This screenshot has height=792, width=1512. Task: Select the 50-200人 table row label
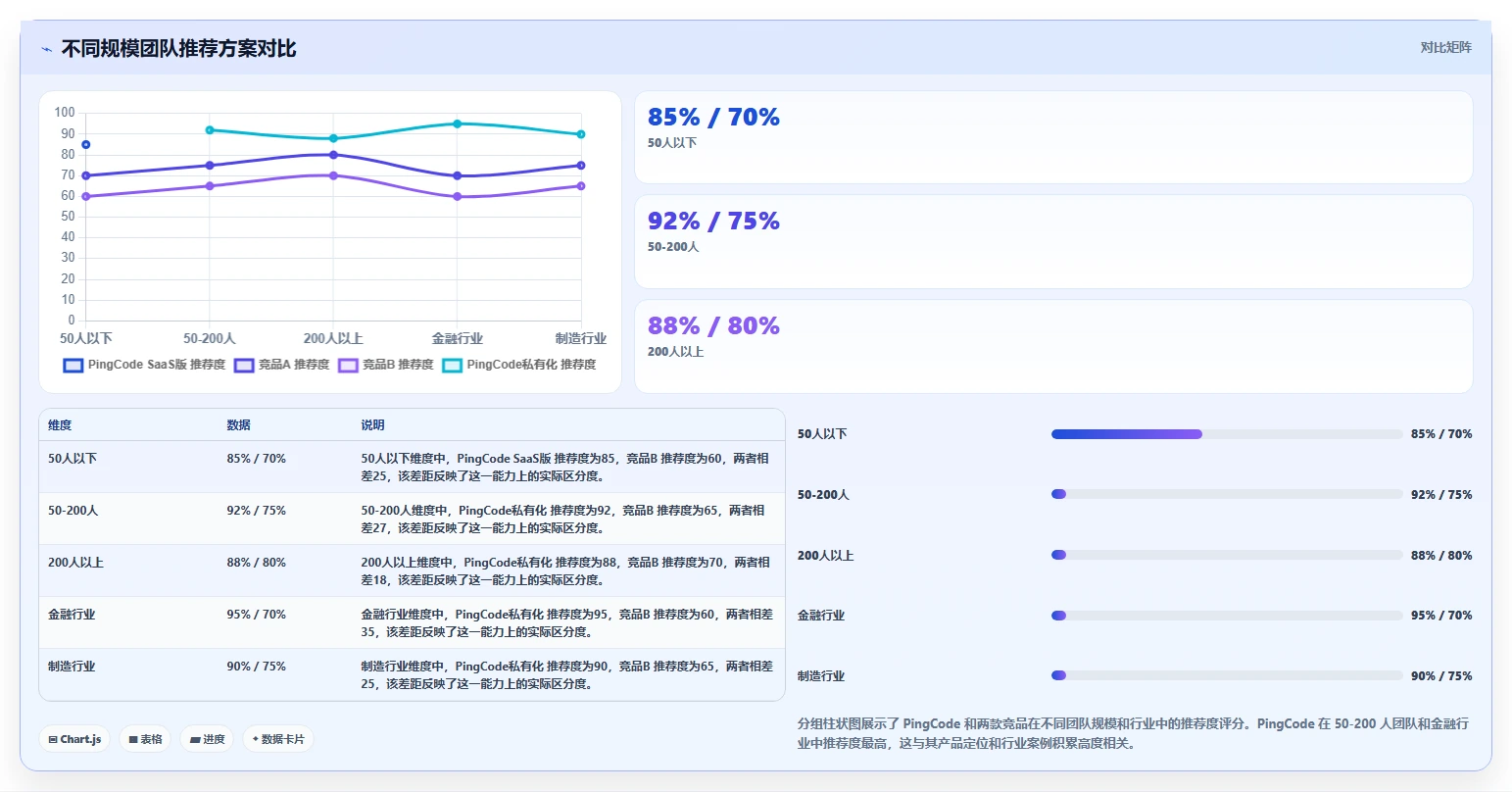[73, 511]
